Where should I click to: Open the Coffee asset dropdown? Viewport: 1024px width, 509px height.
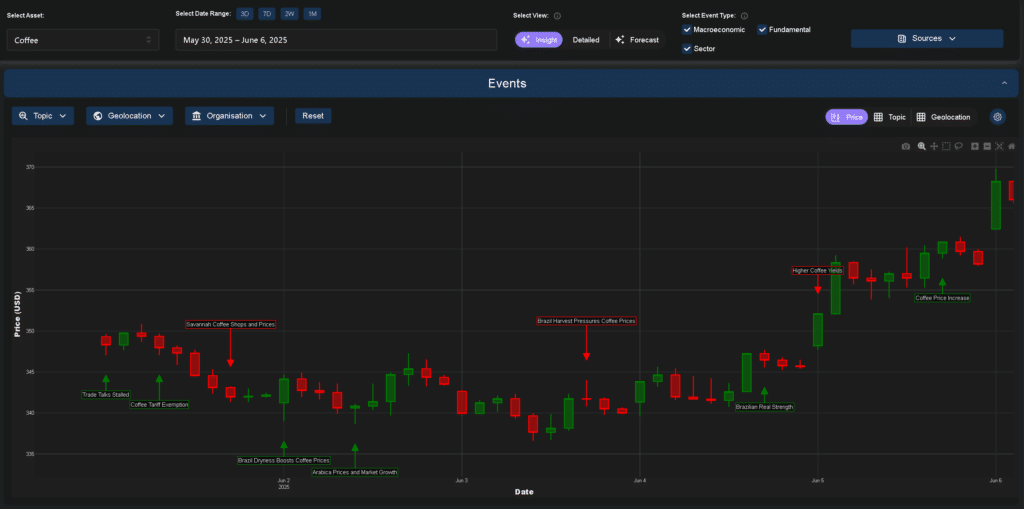point(83,40)
